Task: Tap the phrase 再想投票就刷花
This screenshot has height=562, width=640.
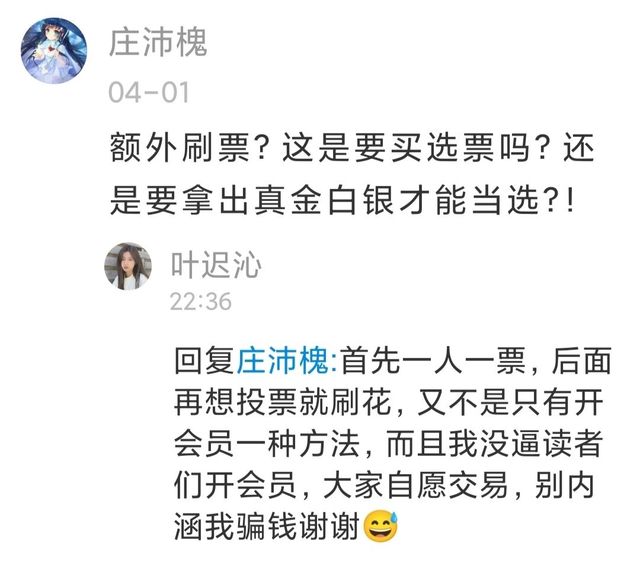Action: coord(282,402)
